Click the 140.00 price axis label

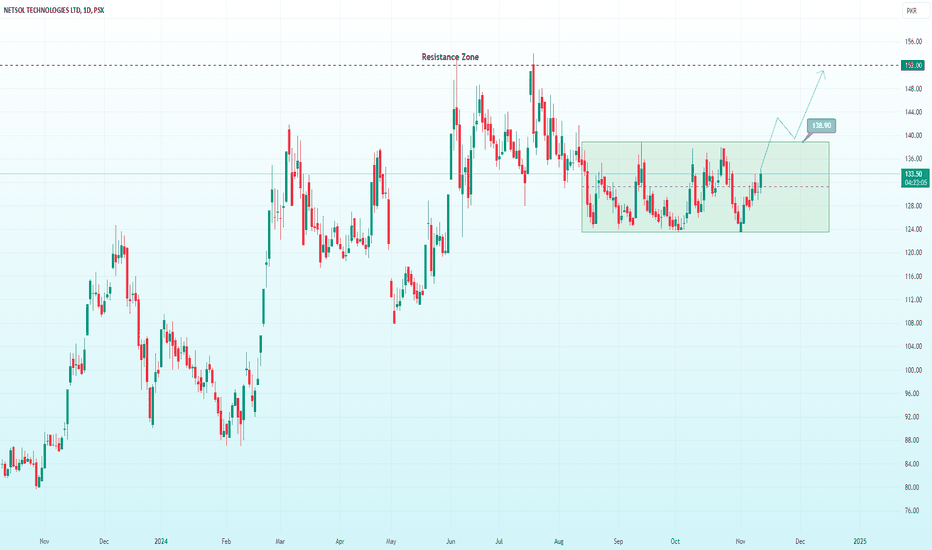[913, 136]
